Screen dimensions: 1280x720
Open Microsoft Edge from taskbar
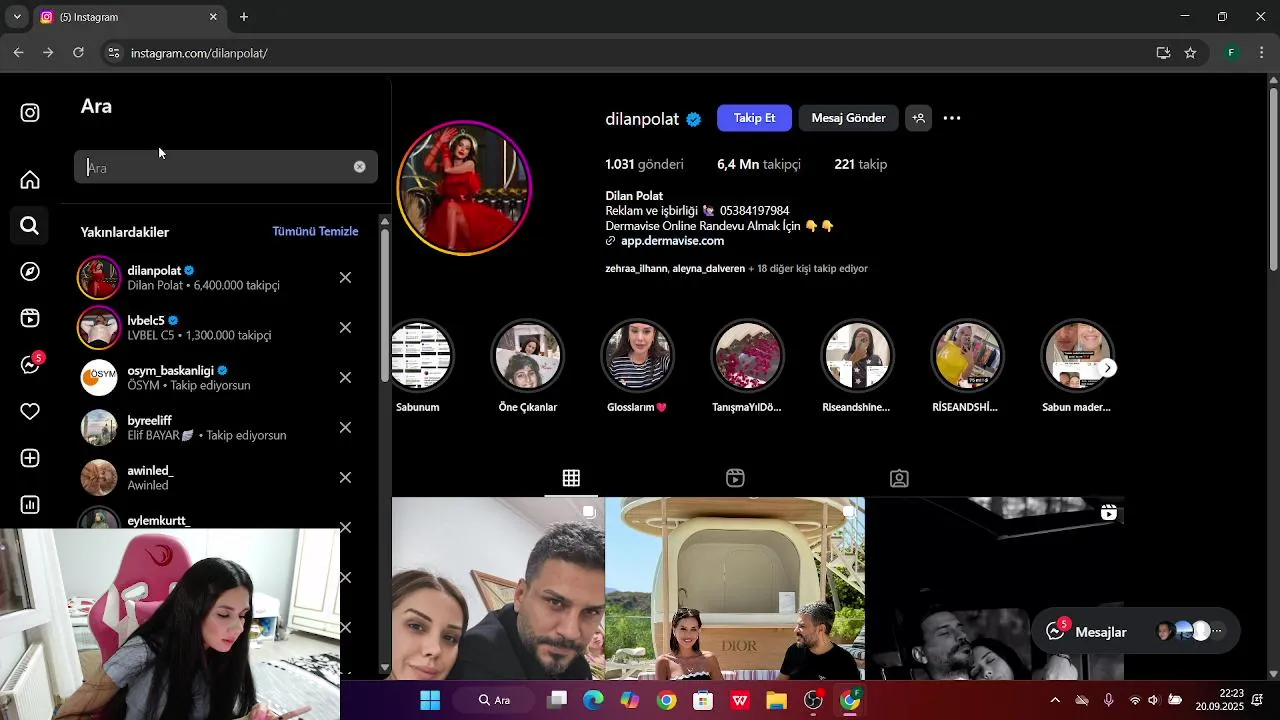coord(593,700)
